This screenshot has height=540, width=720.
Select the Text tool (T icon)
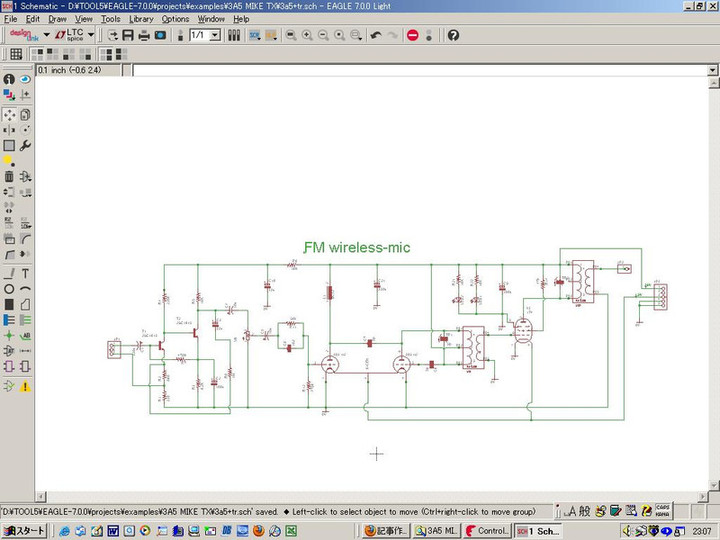[x=25, y=272]
